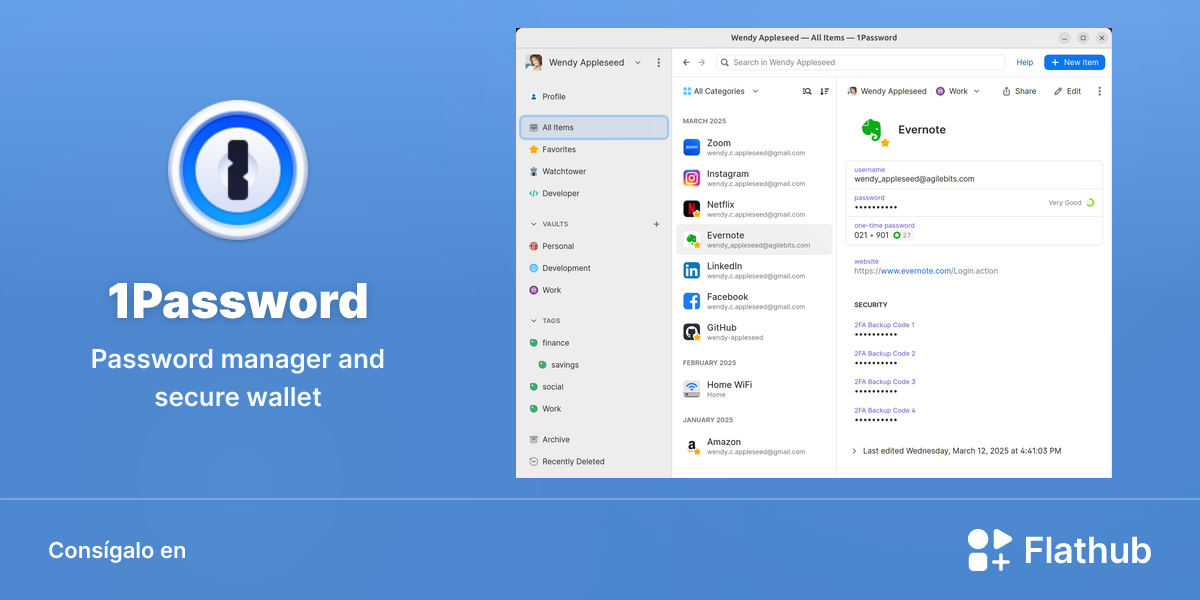The image size is (1200, 600).
Task: Open the Instagram login entry
Action: coord(754,178)
